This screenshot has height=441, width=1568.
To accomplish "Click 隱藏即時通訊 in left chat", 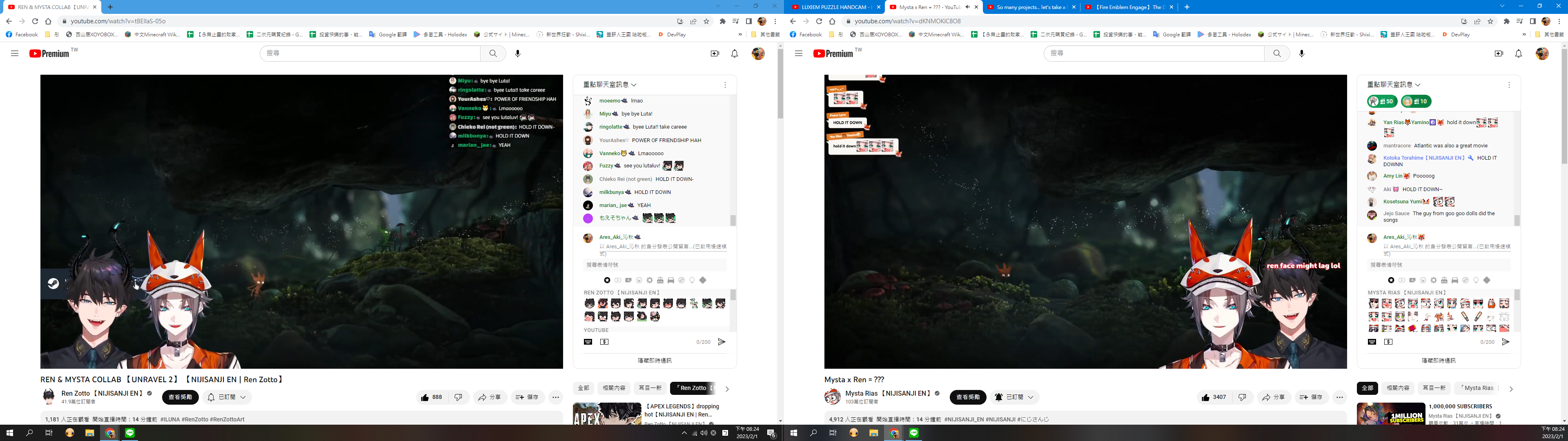I will [654, 361].
